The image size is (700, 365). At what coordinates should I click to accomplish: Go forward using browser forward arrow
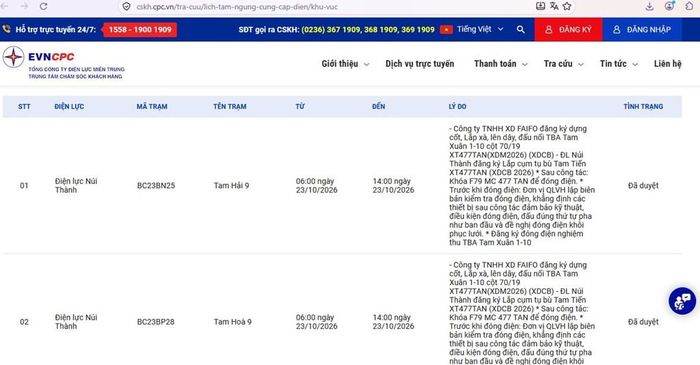point(24,6)
